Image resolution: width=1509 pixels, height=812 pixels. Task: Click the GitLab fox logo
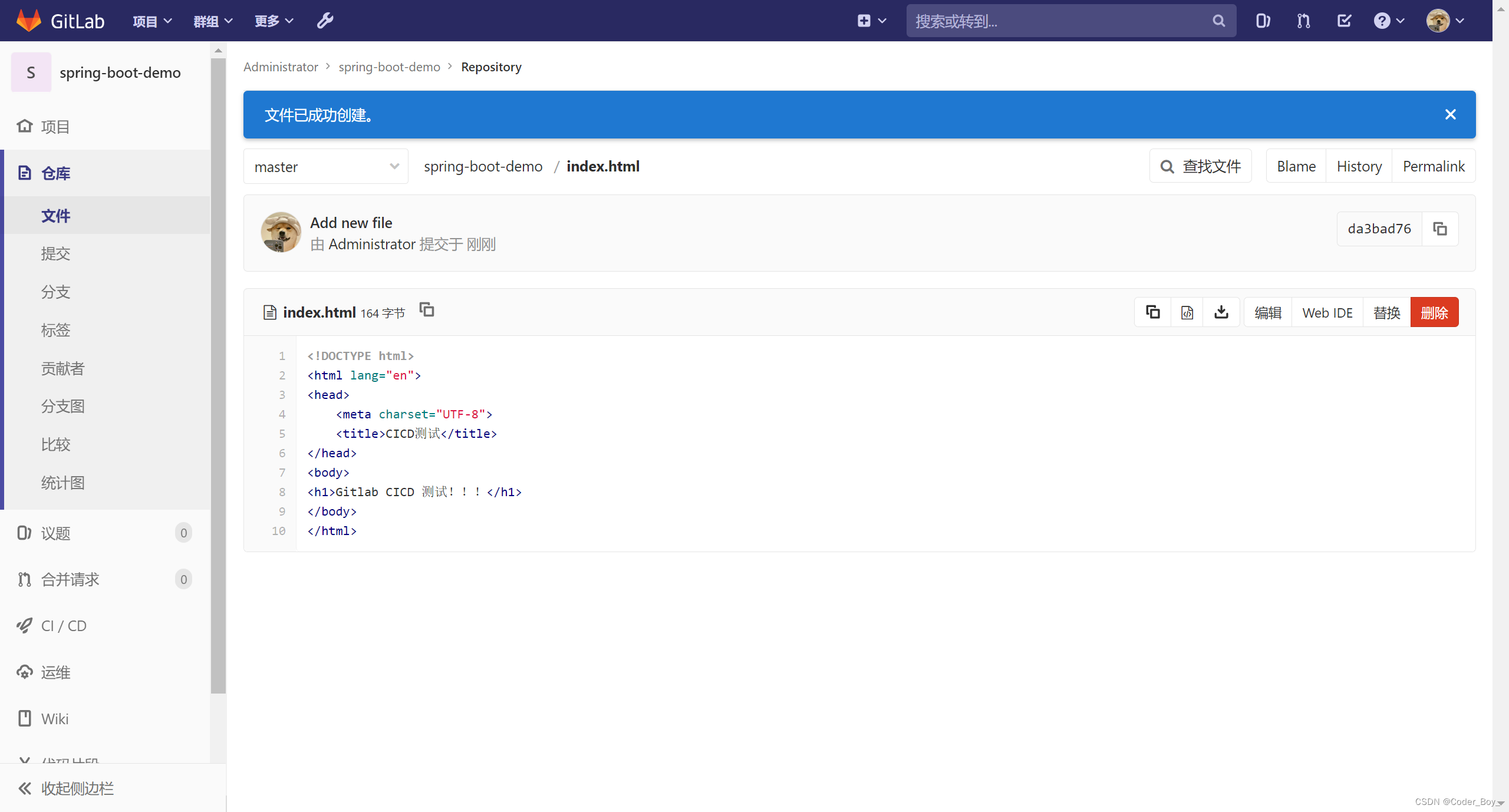[28, 21]
